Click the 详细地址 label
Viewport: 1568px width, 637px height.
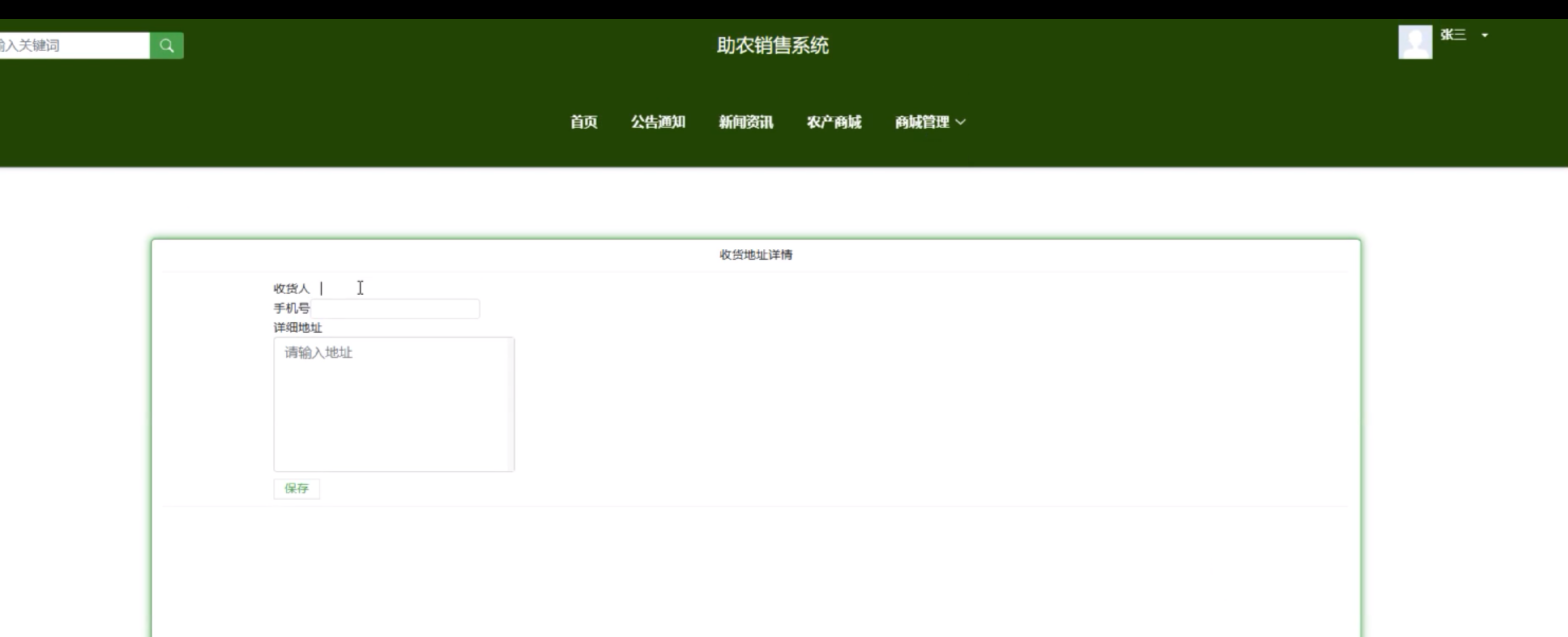tap(297, 327)
